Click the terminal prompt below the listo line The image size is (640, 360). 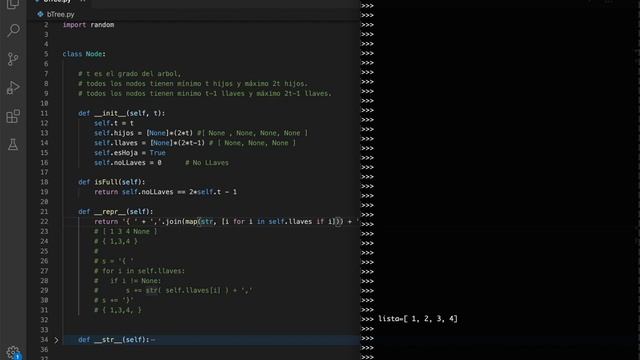pyautogui.click(x=367, y=329)
